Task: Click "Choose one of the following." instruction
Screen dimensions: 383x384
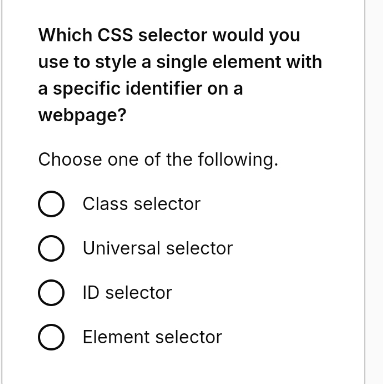Action: point(158,159)
